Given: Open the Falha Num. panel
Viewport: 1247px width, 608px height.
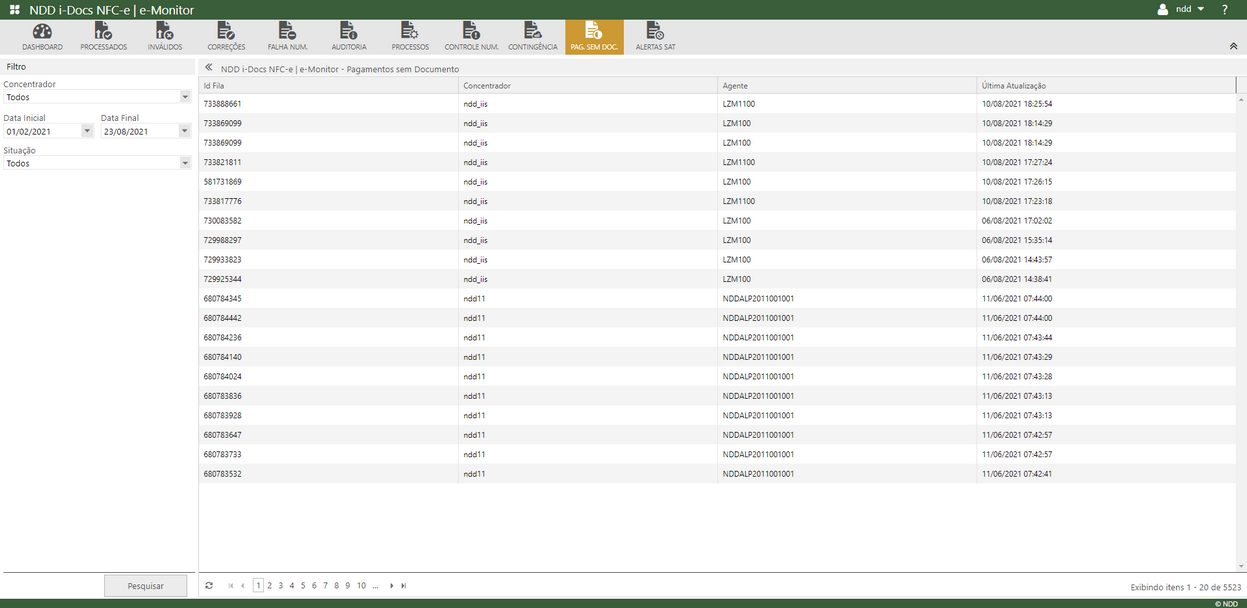Looking at the screenshot, I should point(287,37).
